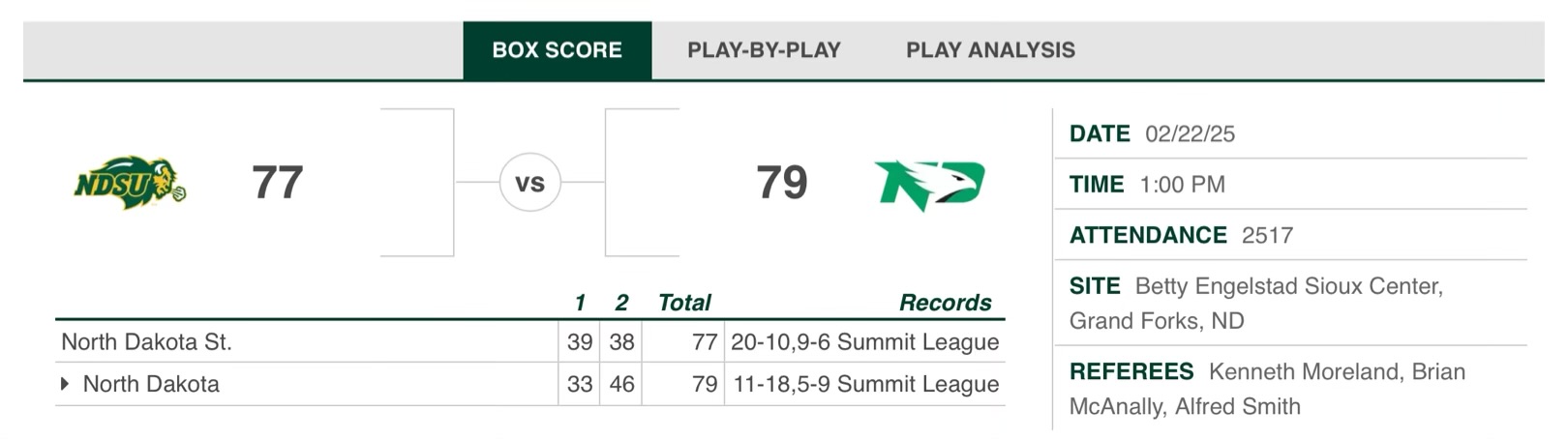Open the Play Analysis tab
The image size is (1568, 439).
coord(990,50)
